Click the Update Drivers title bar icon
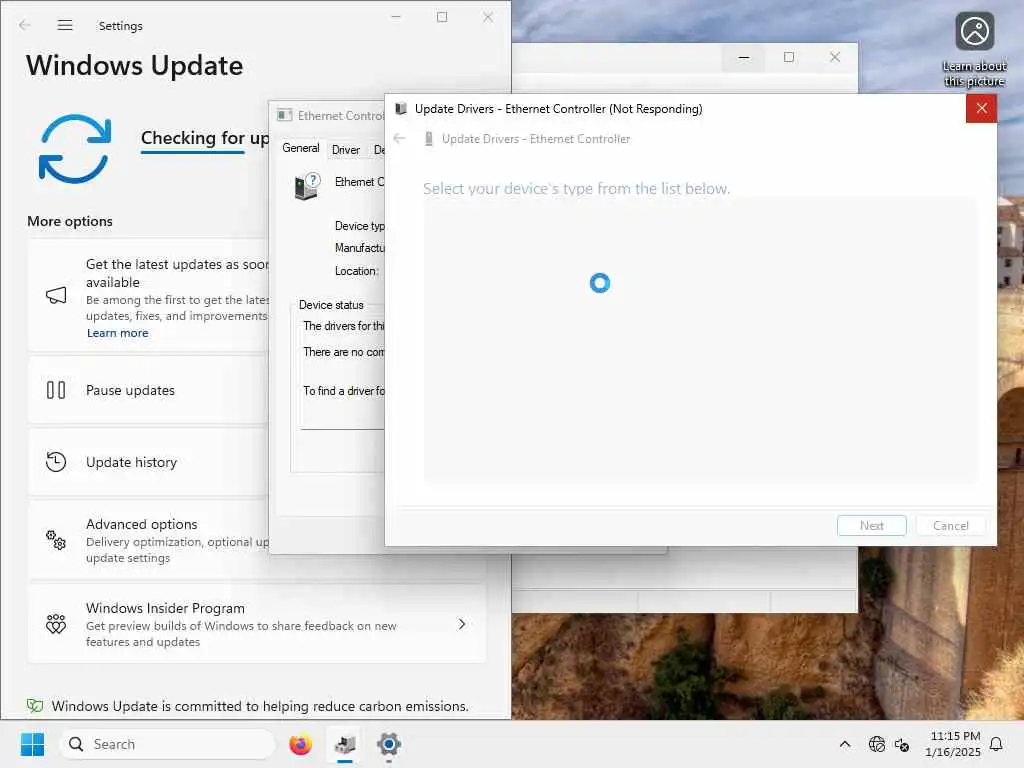 pos(401,109)
